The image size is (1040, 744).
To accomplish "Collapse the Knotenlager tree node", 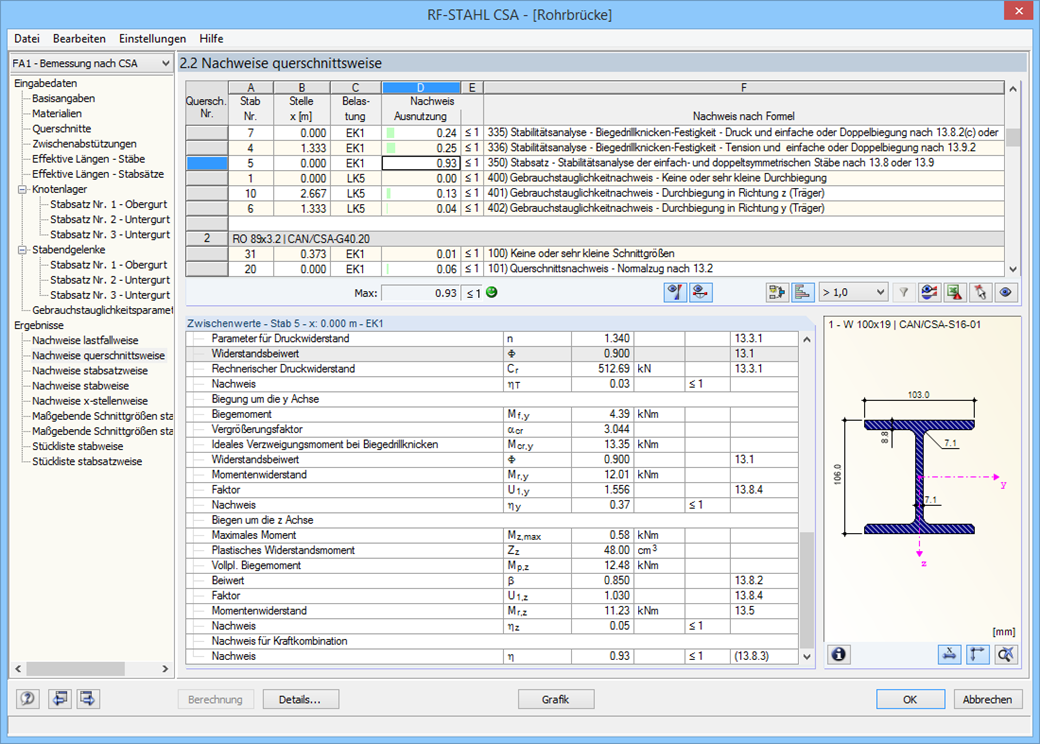I will [22, 189].
